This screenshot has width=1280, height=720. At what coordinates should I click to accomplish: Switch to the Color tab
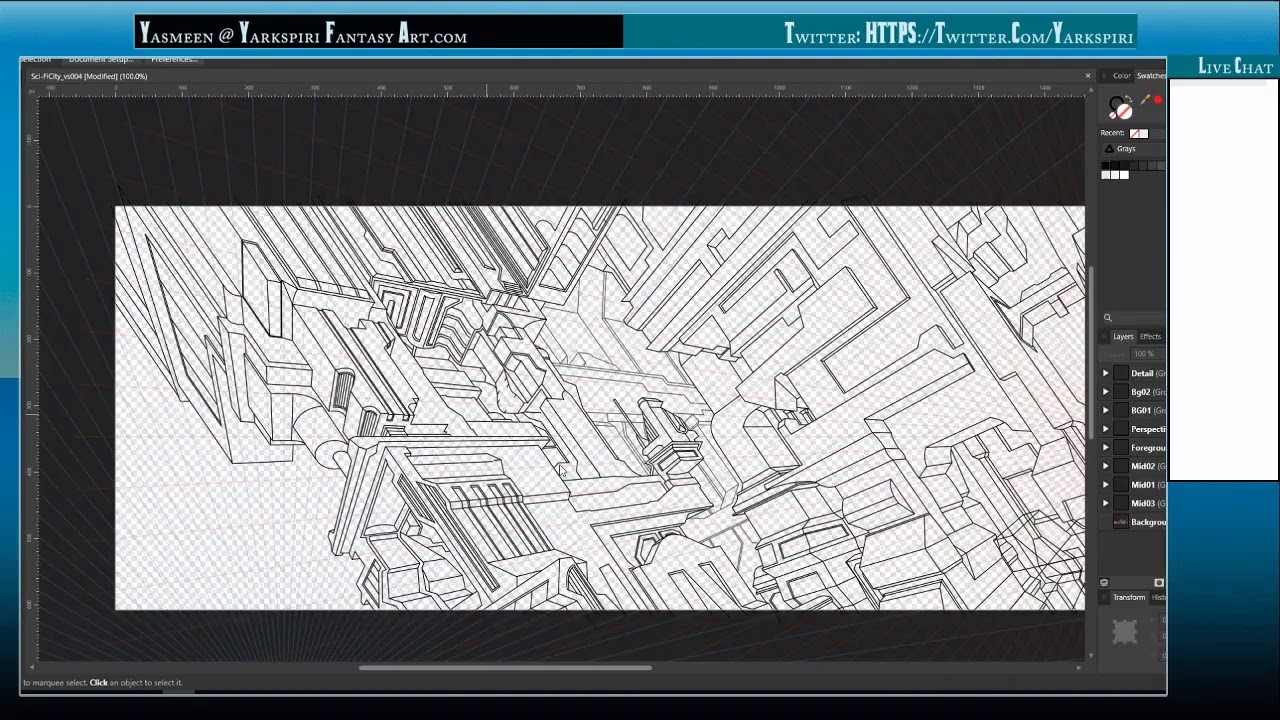coord(1122,76)
